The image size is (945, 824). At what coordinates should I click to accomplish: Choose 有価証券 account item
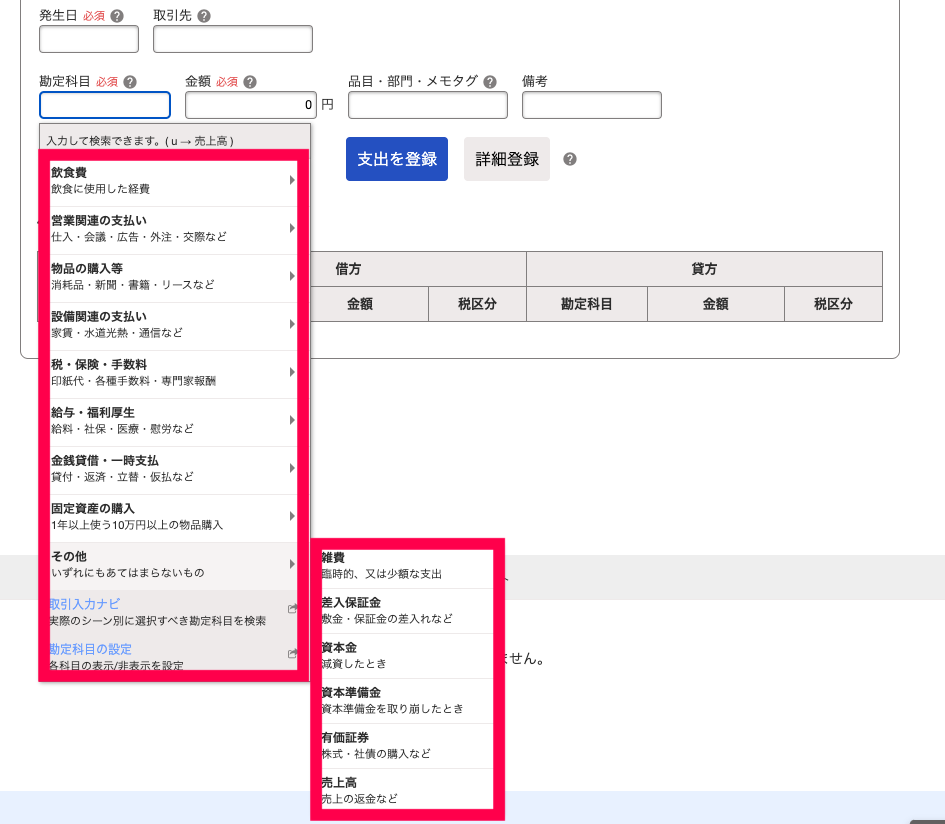tap(402, 745)
